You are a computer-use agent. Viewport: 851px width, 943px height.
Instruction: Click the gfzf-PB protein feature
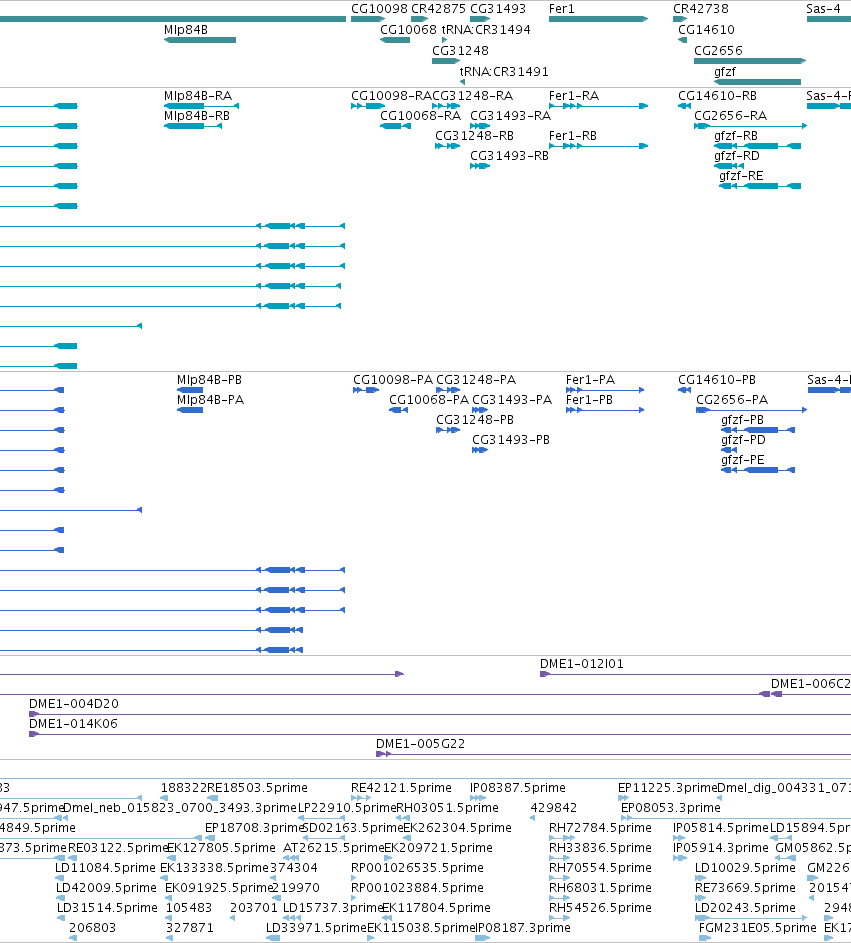tap(758, 430)
